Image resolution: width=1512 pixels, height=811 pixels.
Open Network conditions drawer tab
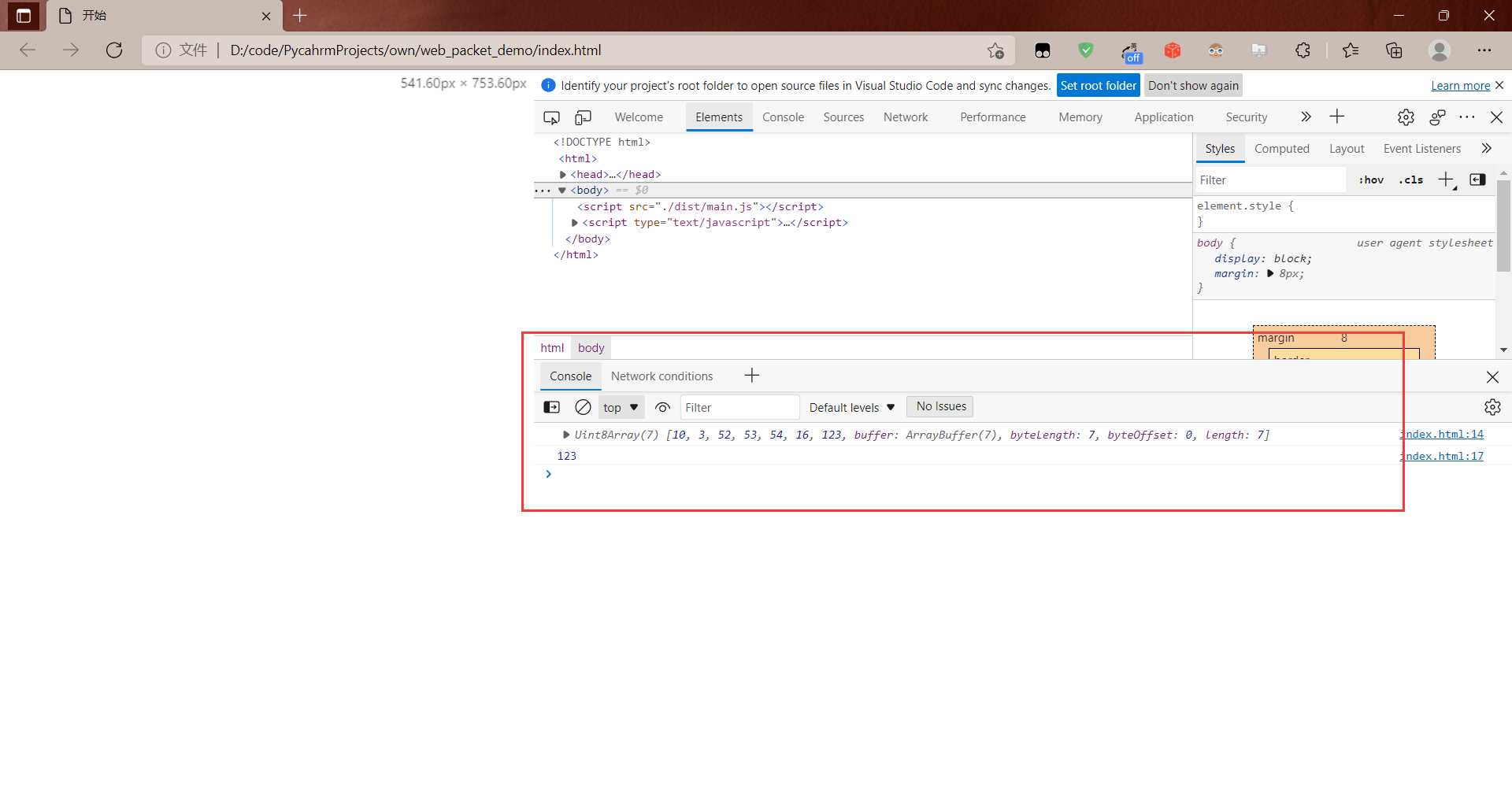click(661, 376)
